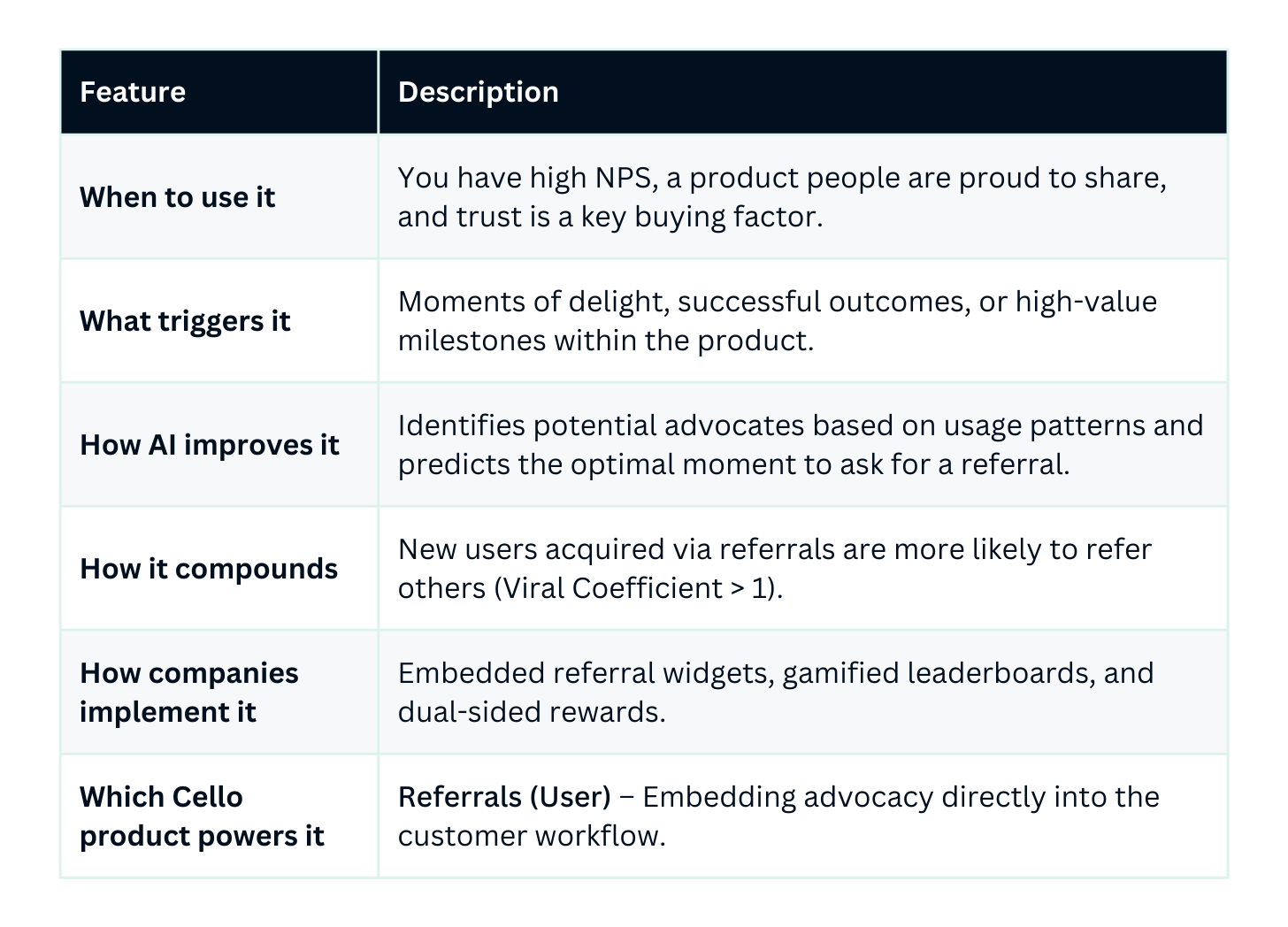Viewport: 1288px width, 927px height.
Task: Click the "New users acquired via referrals" text
Action: point(774,549)
